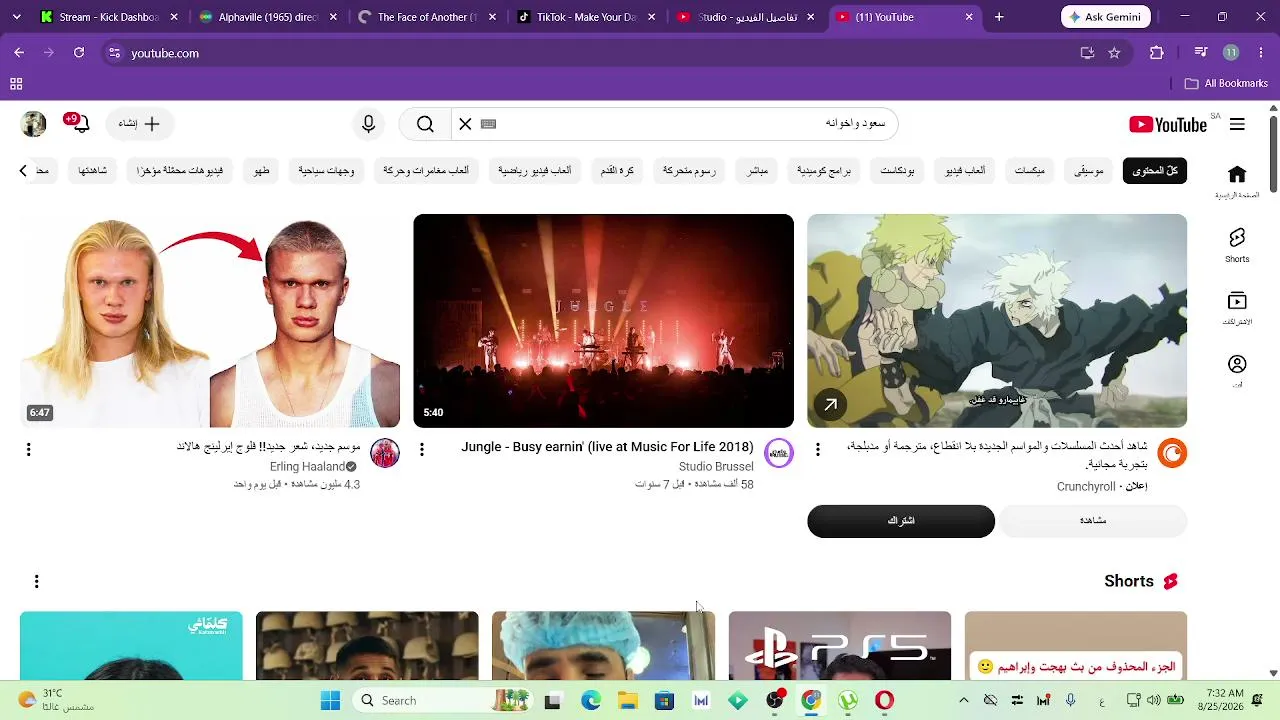Click the install app icon in address bar
Image resolution: width=1280 pixels, height=720 pixels.
pyautogui.click(x=1087, y=53)
